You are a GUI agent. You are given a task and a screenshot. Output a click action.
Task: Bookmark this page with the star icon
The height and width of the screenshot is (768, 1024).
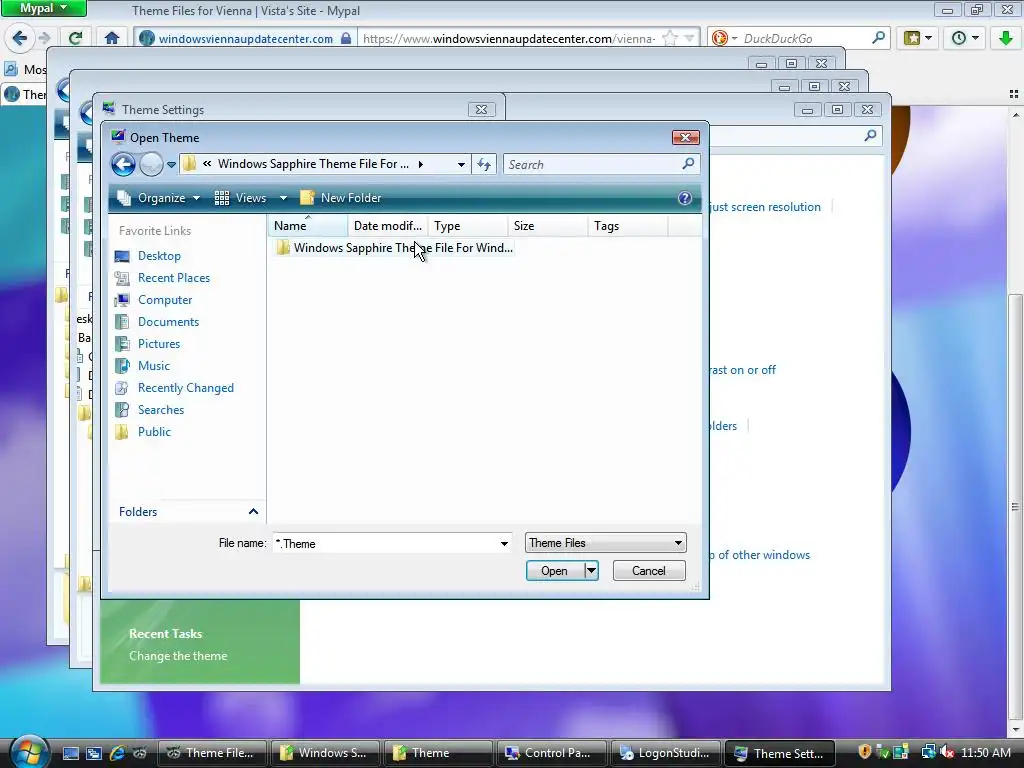pyautogui.click(x=669, y=38)
